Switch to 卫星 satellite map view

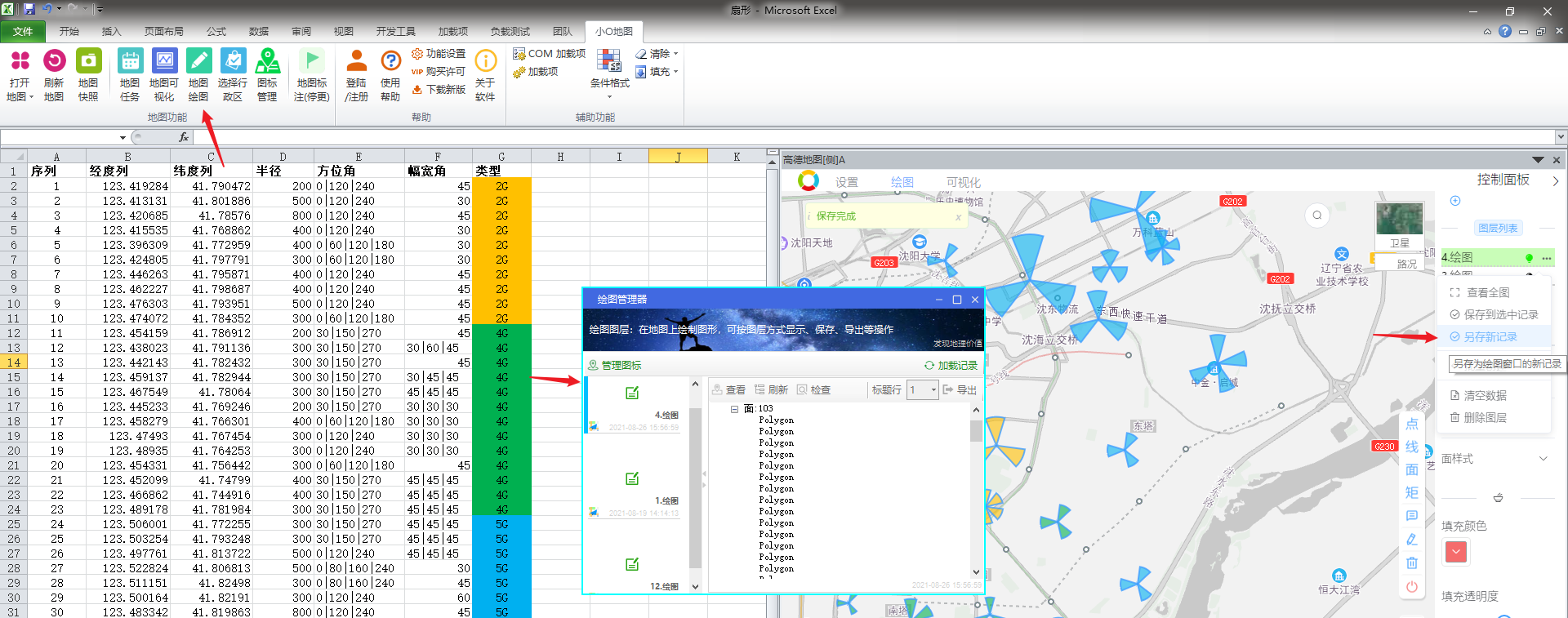[x=1399, y=226]
